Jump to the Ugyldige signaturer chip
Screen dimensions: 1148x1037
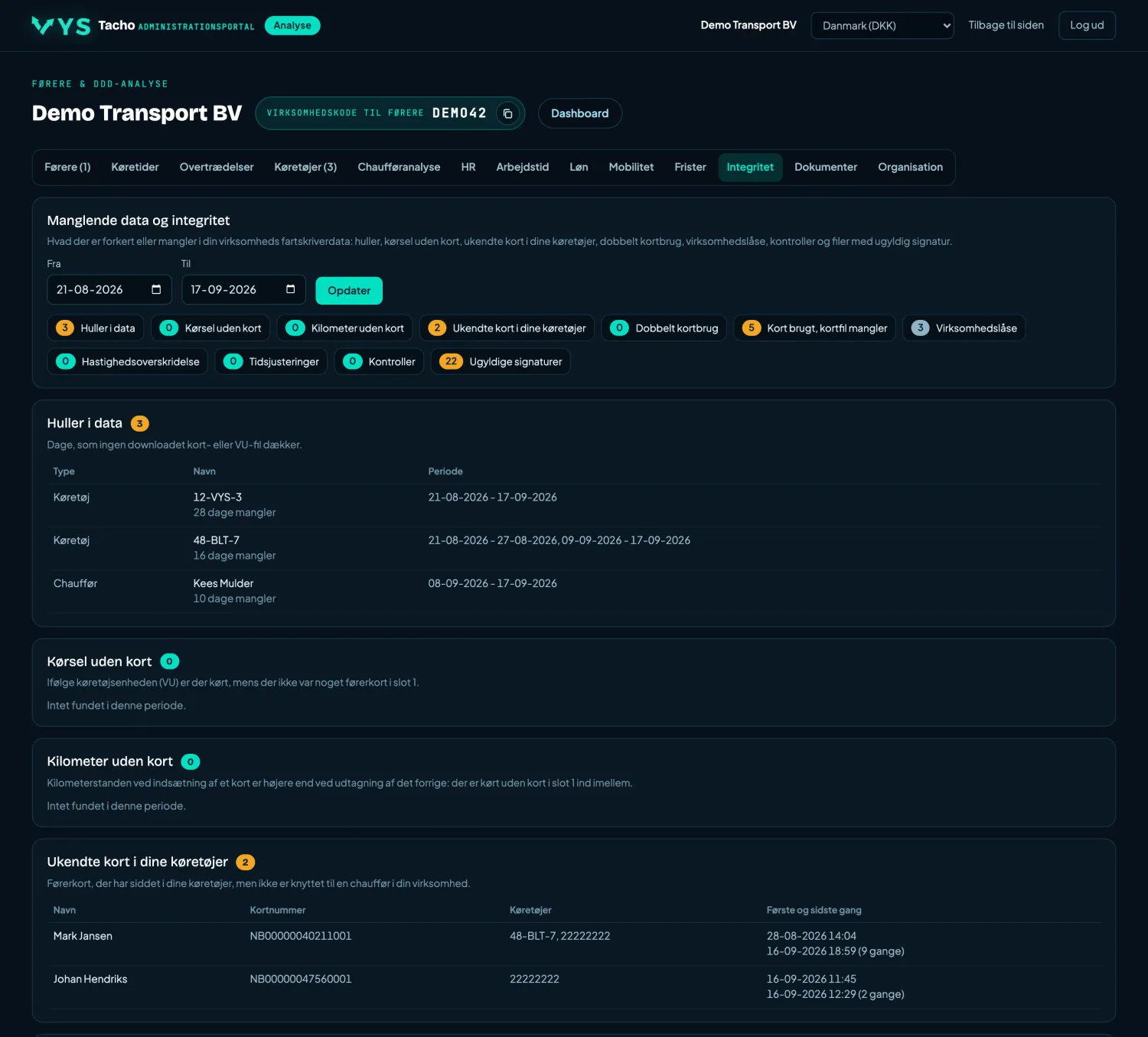[501, 361]
